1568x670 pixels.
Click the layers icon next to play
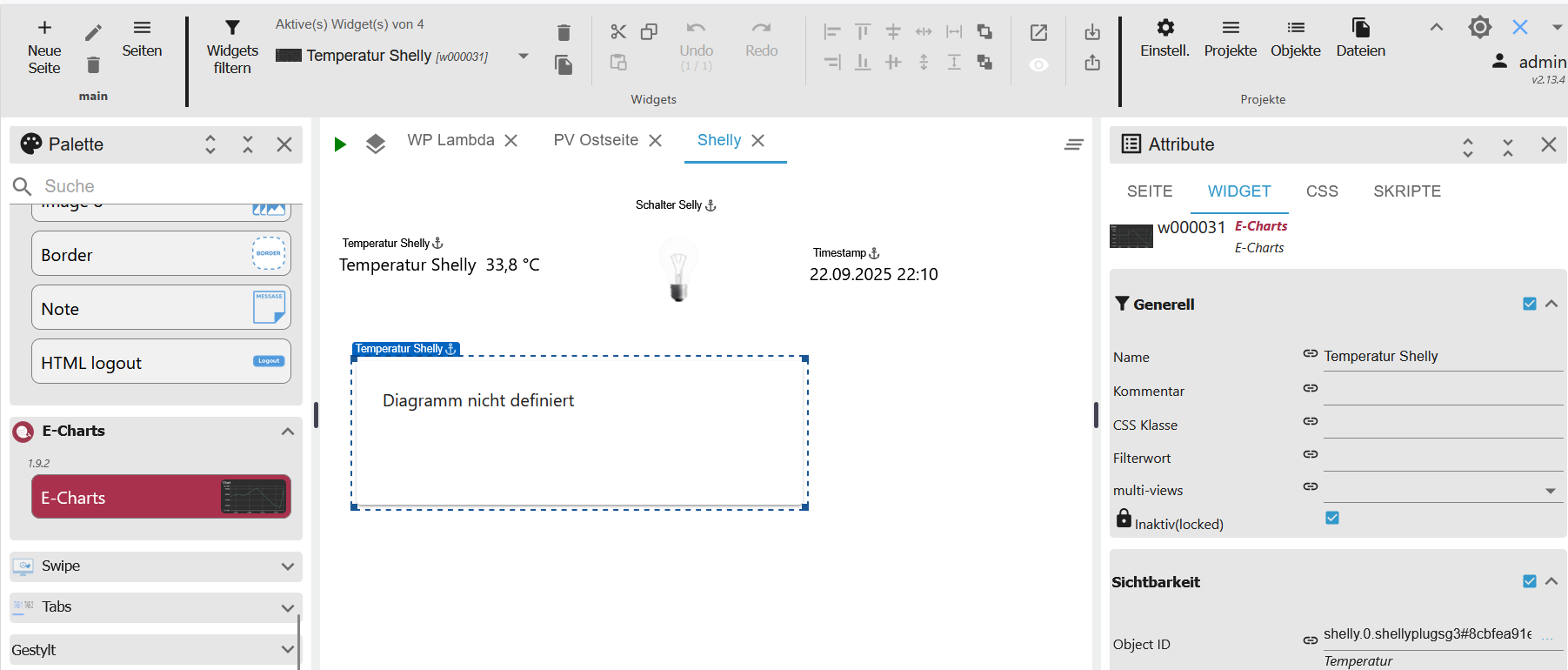click(x=376, y=144)
